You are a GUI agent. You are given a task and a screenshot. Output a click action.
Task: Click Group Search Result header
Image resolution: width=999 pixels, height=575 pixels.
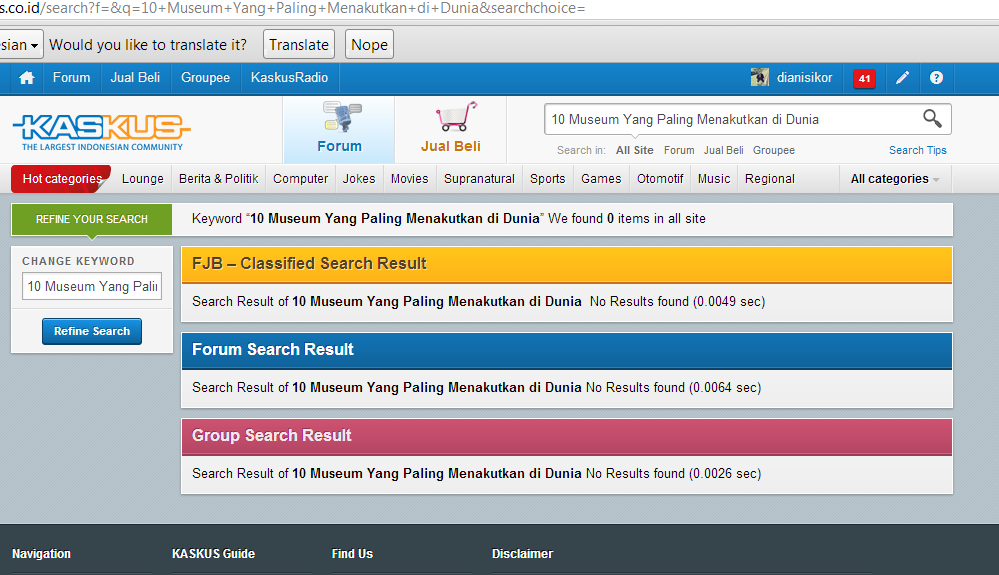pyautogui.click(x=567, y=436)
